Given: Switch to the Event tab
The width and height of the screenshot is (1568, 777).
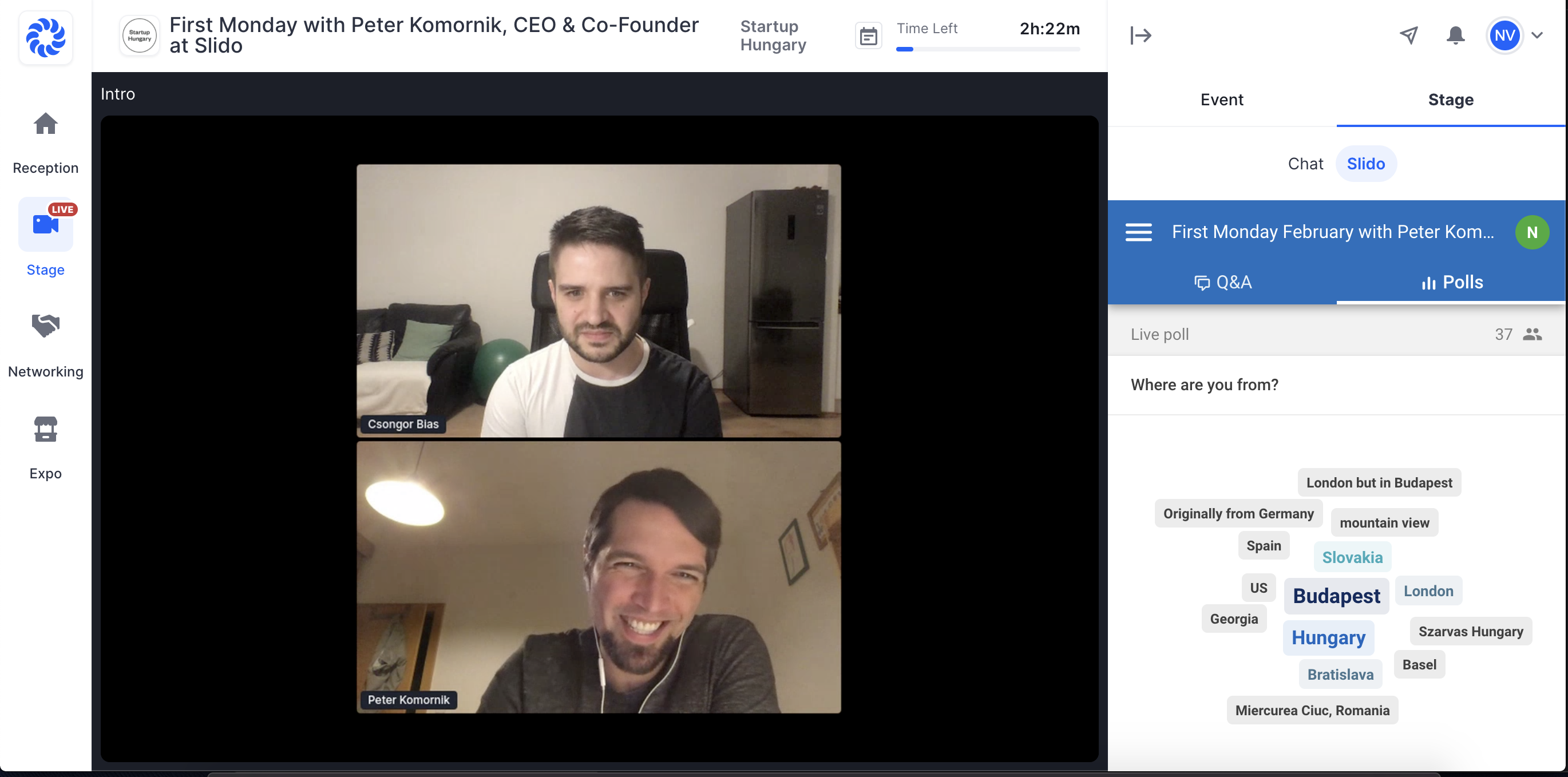Looking at the screenshot, I should click(1222, 100).
